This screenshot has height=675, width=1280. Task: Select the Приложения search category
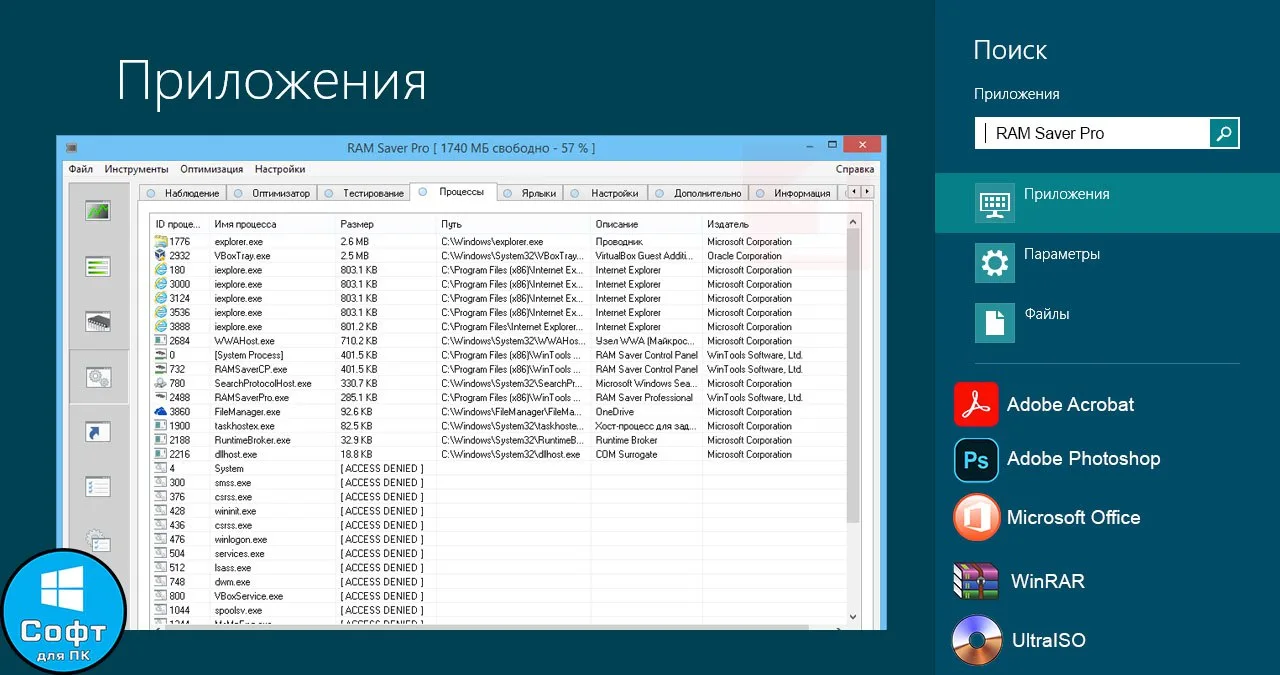tap(1107, 203)
